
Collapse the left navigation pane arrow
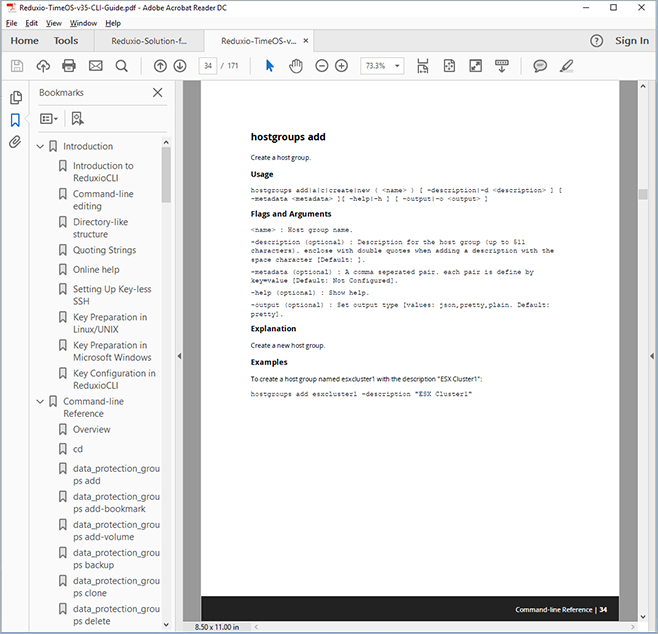179,356
